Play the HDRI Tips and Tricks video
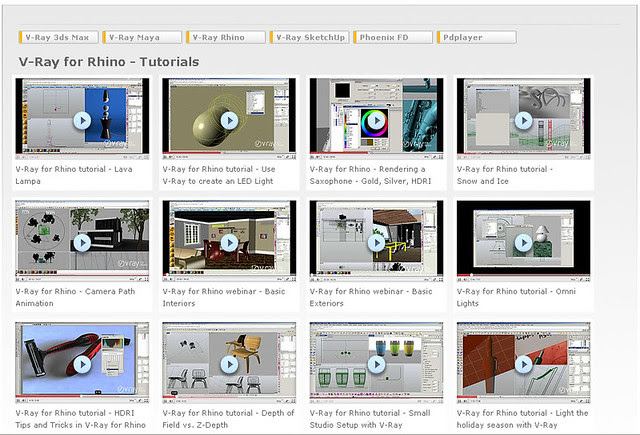 pyautogui.click(x=82, y=364)
